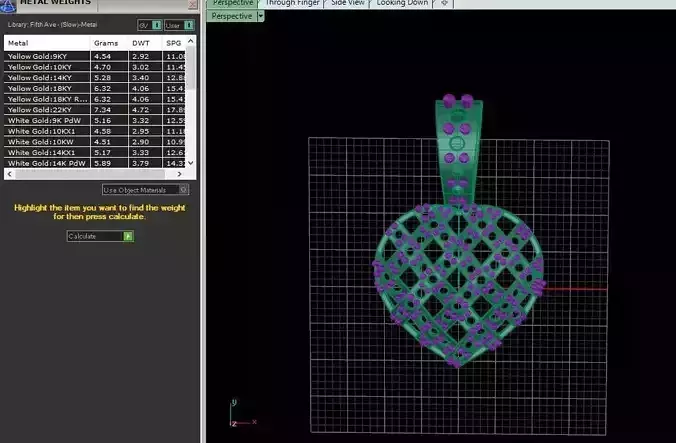Click the Matrix logo icon beside Metal Weights
The height and width of the screenshot is (443, 676).
click(x=8, y=5)
